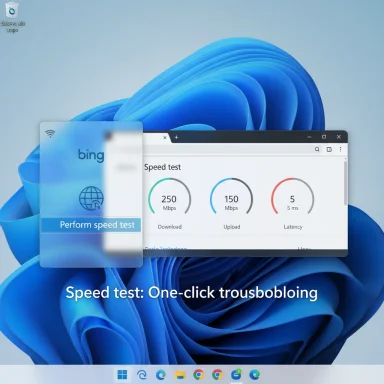Viewport: 384px width, 384px height.
Task: Open a new browser tab with plus
Action: coord(176,137)
